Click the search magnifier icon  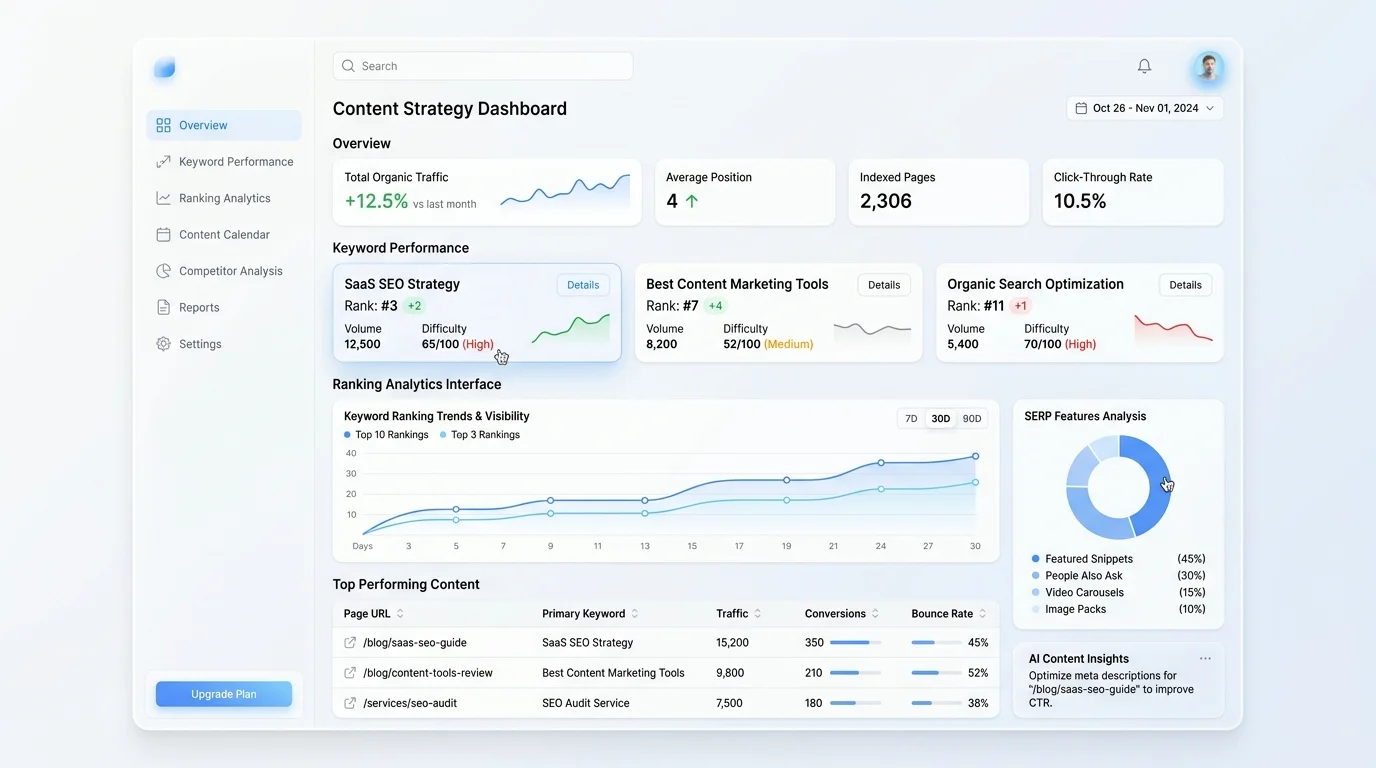click(x=348, y=66)
